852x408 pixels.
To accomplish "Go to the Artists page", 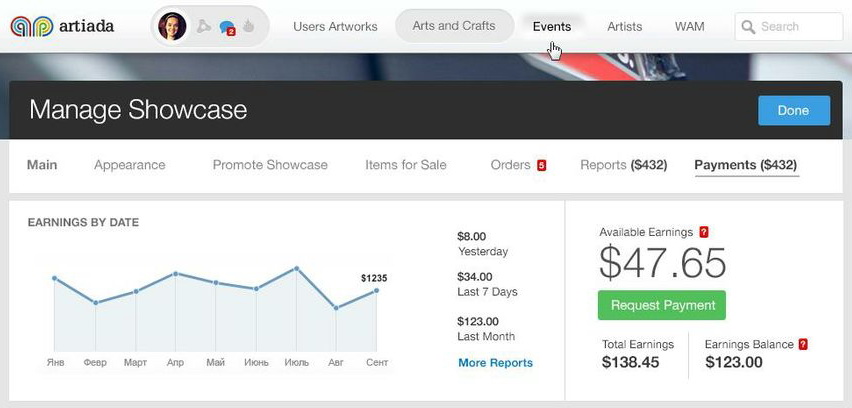I will click(624, 27).
